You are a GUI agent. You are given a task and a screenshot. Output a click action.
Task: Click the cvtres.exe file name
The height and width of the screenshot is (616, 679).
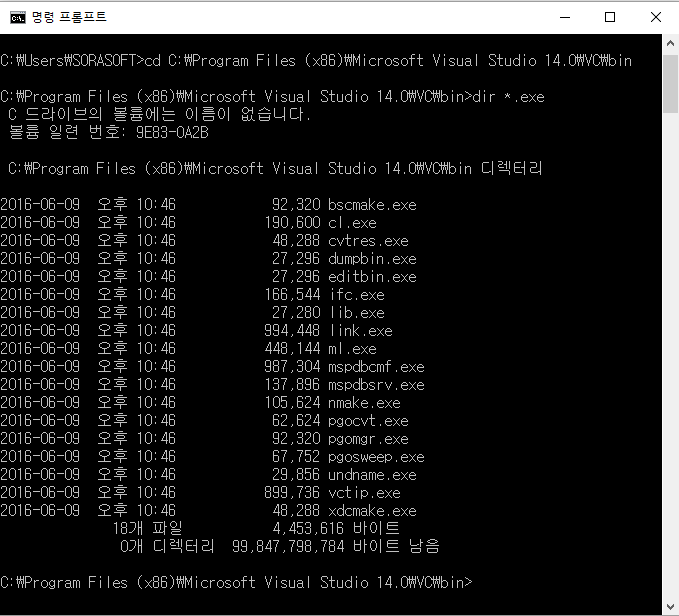368,241
